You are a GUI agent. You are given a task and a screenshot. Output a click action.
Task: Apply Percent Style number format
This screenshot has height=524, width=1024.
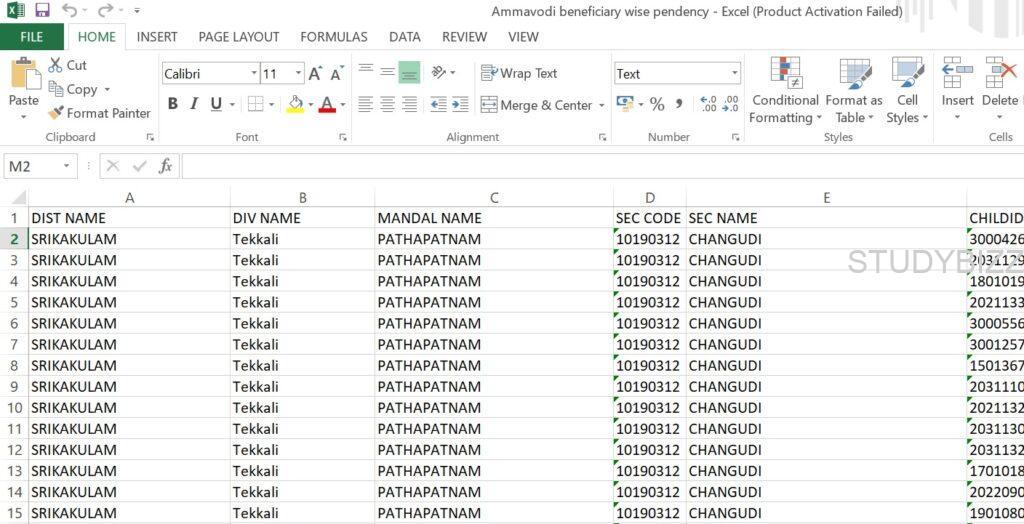coord(657,104)
